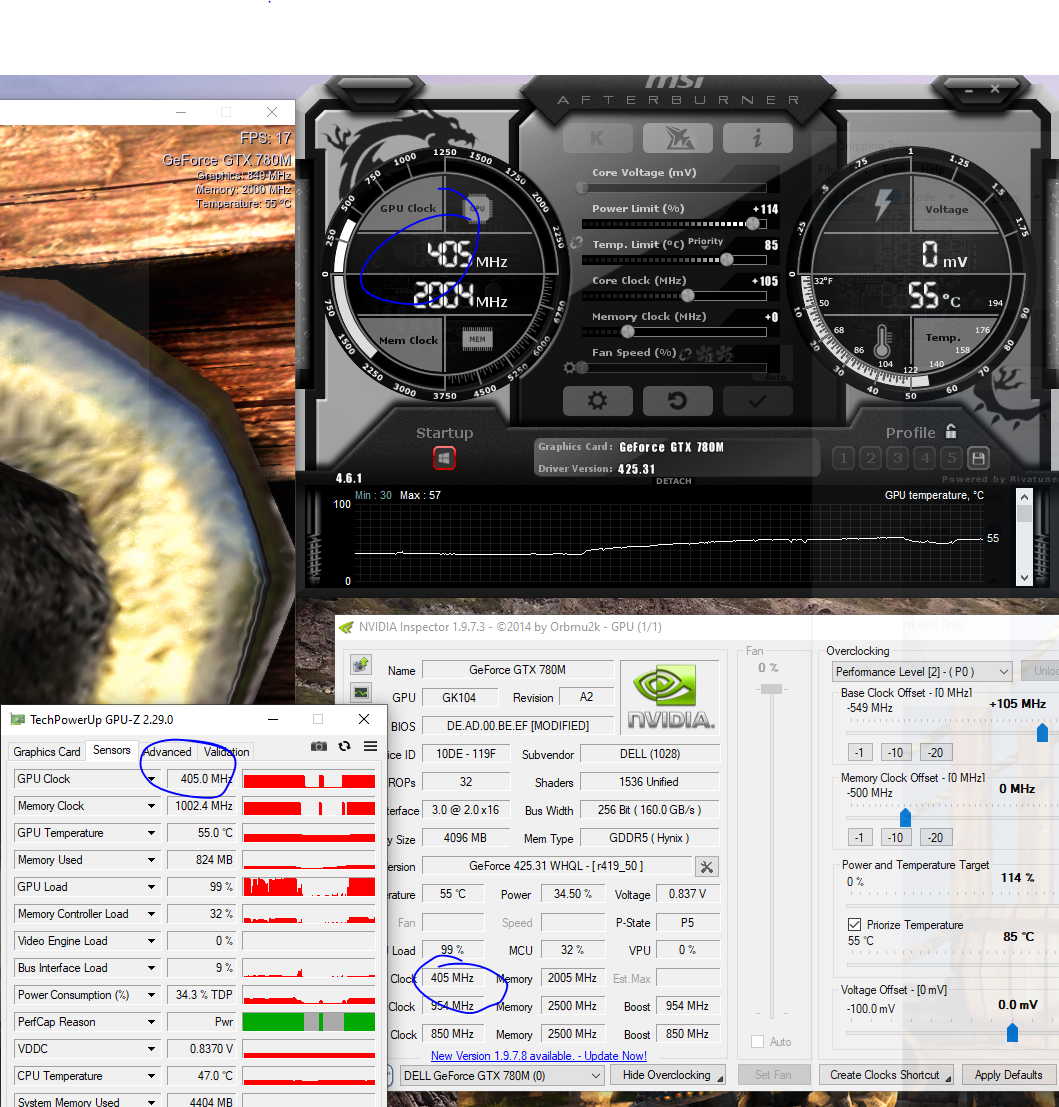Adjust the Memory Clock Offset slider in Inspector
This screenshot has height=1107, width=1059.
(906, 818)
